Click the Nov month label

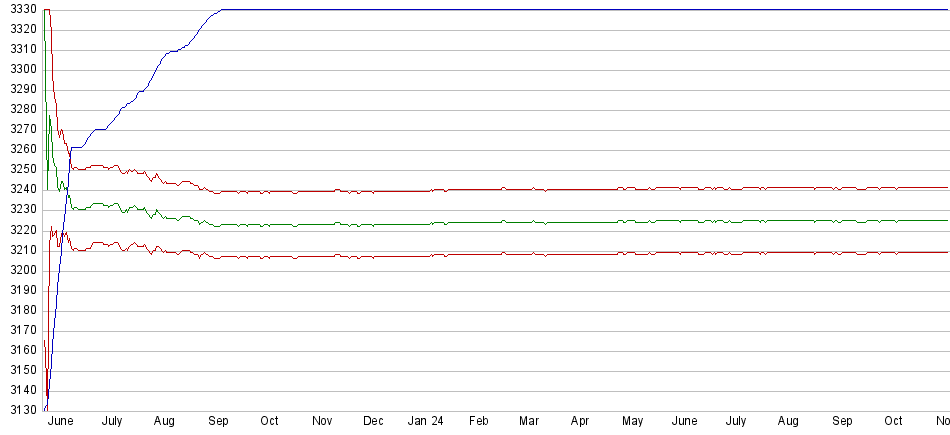[322, 421]
